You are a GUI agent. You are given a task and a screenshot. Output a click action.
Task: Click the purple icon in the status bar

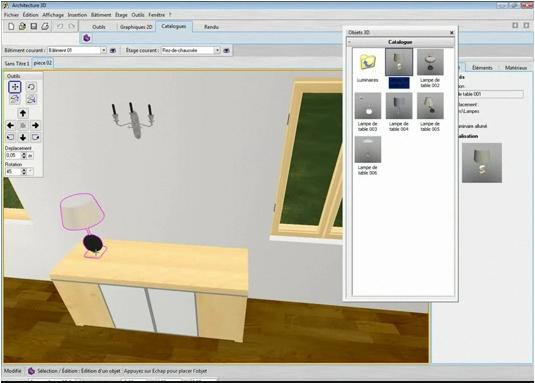[31, 371]
